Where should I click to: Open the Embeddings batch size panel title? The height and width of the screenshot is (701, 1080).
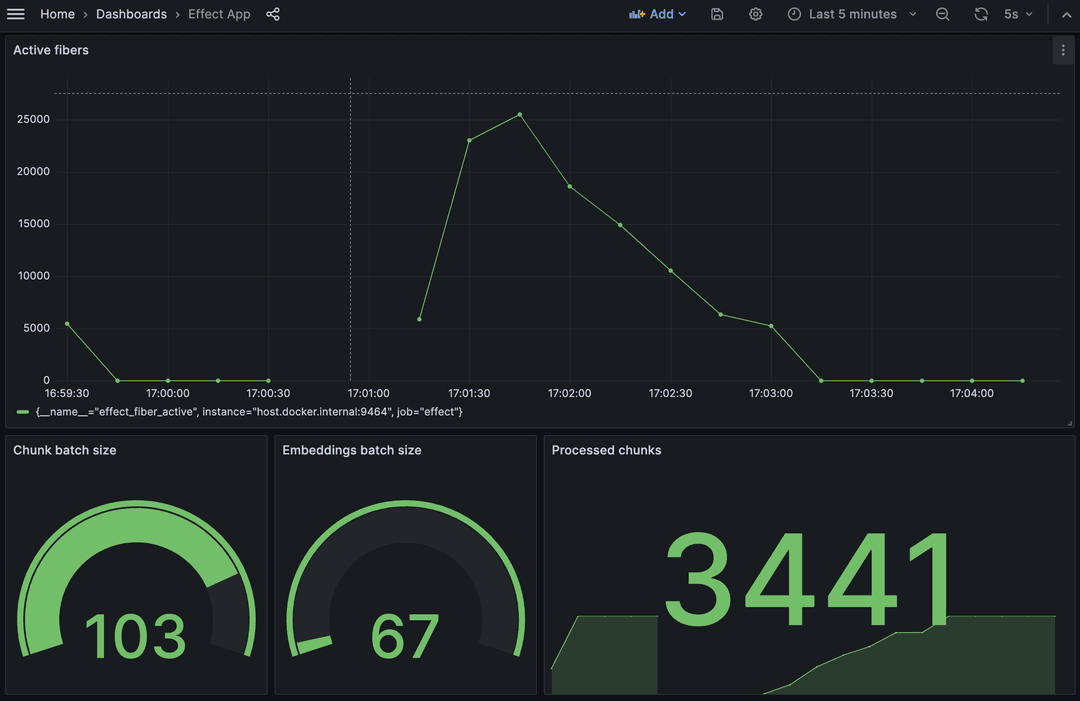click(351, 450)
